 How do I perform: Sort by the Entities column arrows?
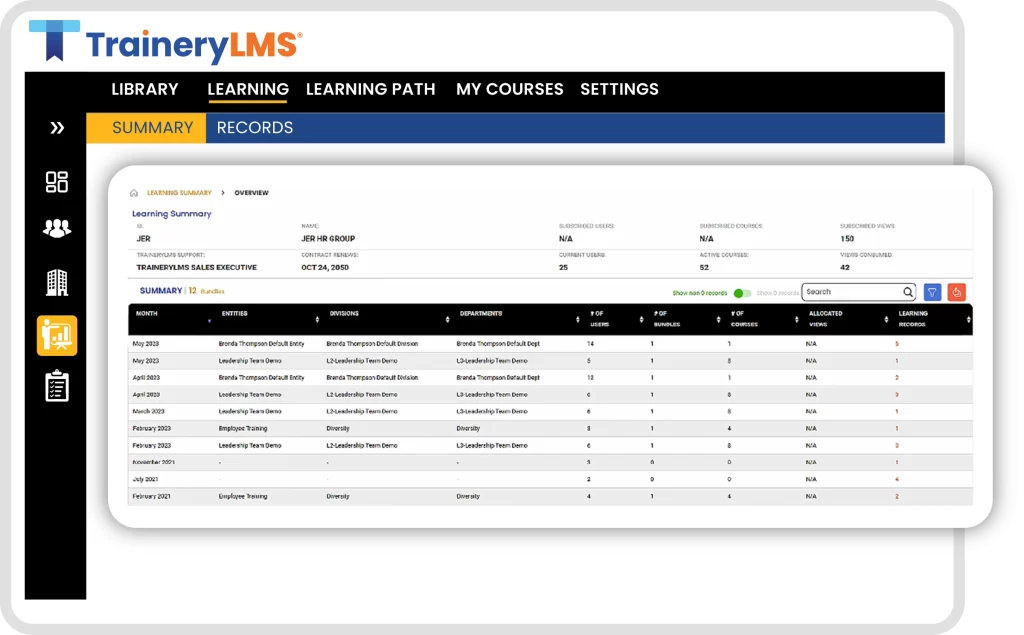click(317, 319)
